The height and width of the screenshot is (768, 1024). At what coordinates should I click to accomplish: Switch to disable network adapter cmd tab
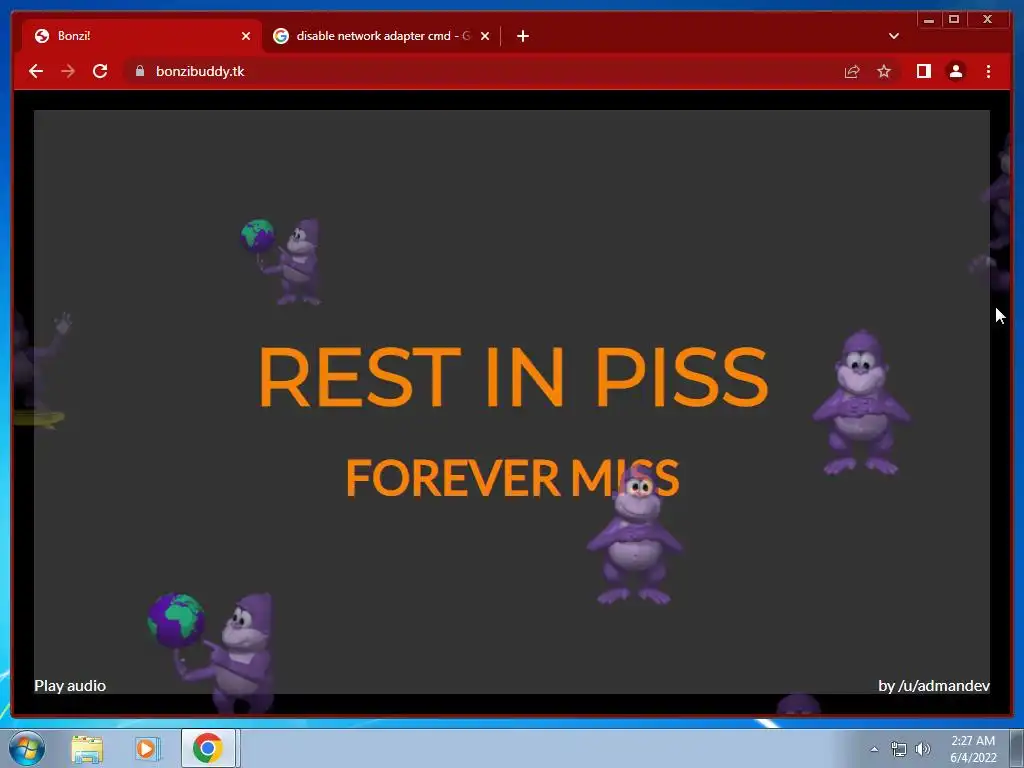[382, 36]
